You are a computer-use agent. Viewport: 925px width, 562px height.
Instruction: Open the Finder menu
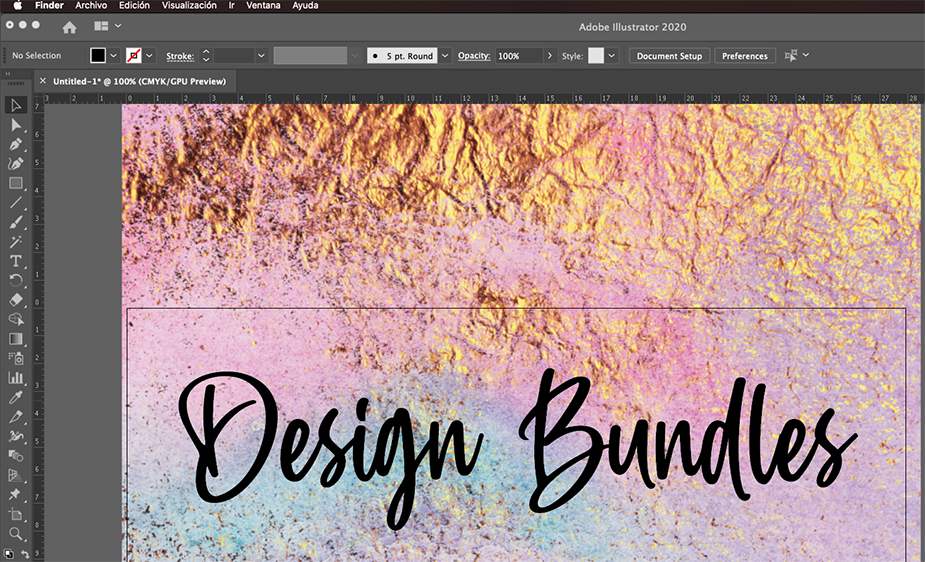click(49, 6)
